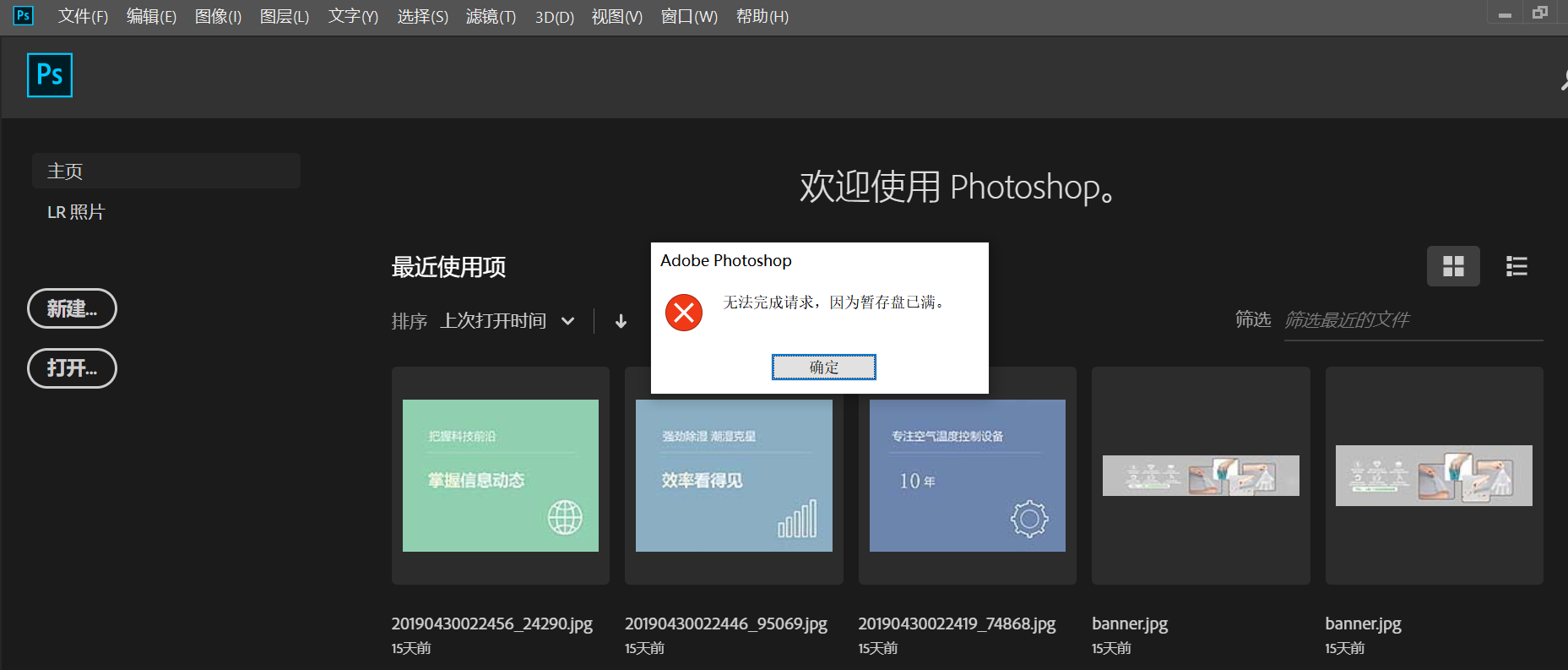Viewport: 1568px width, 670px height.
Task: Click the 筛选 label
Action: [1253, 319]
